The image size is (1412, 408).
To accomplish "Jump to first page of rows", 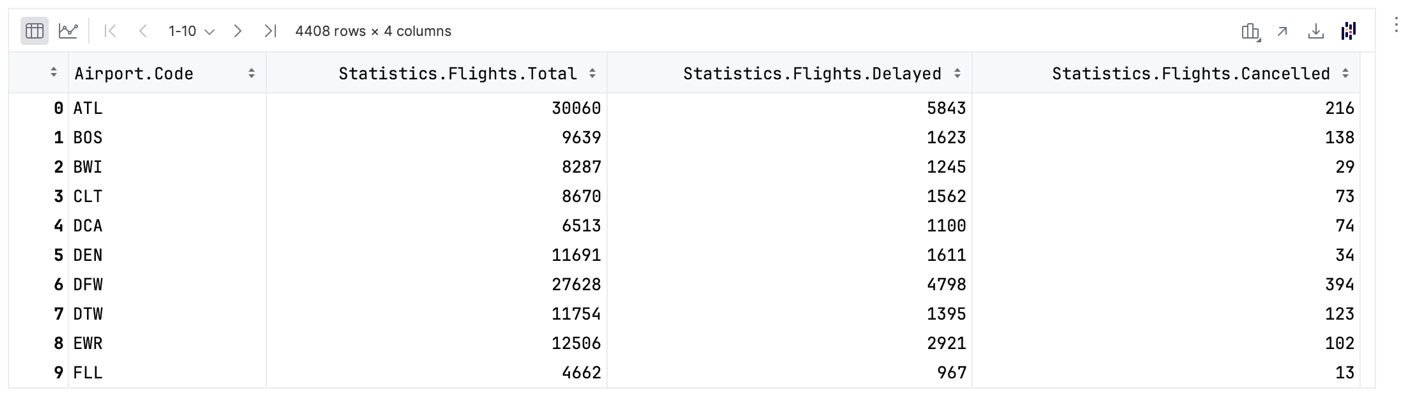I will (110, 31).
